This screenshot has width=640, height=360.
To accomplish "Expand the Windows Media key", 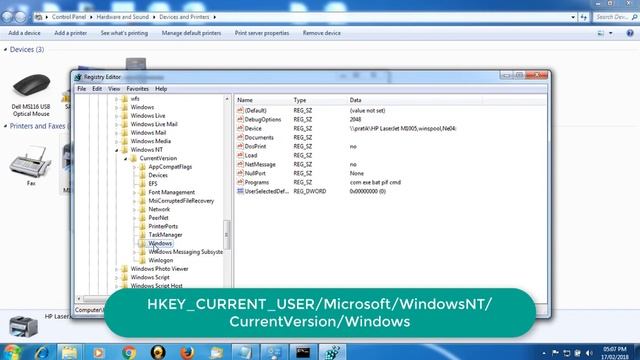I will pos(117,141).
